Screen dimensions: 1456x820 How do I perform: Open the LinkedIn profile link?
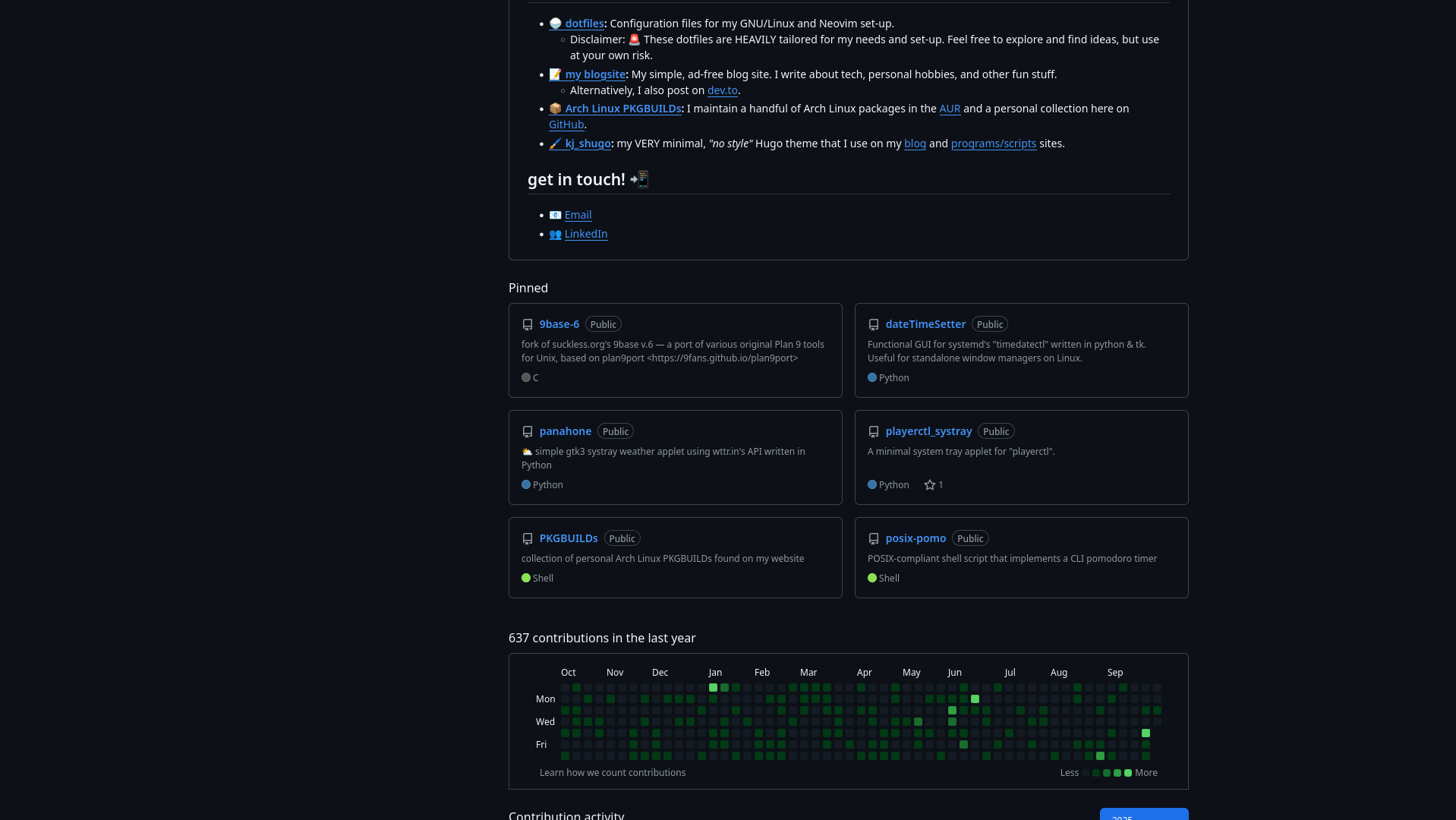[585, 234]
